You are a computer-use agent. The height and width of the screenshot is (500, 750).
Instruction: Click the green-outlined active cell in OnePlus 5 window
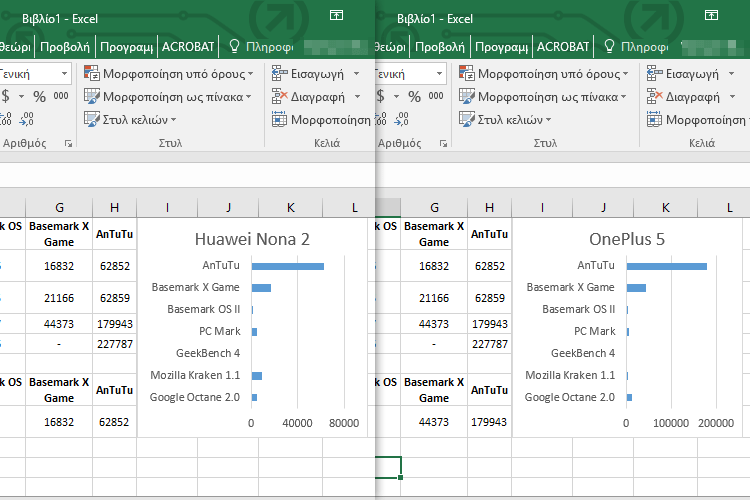[388, 467]
